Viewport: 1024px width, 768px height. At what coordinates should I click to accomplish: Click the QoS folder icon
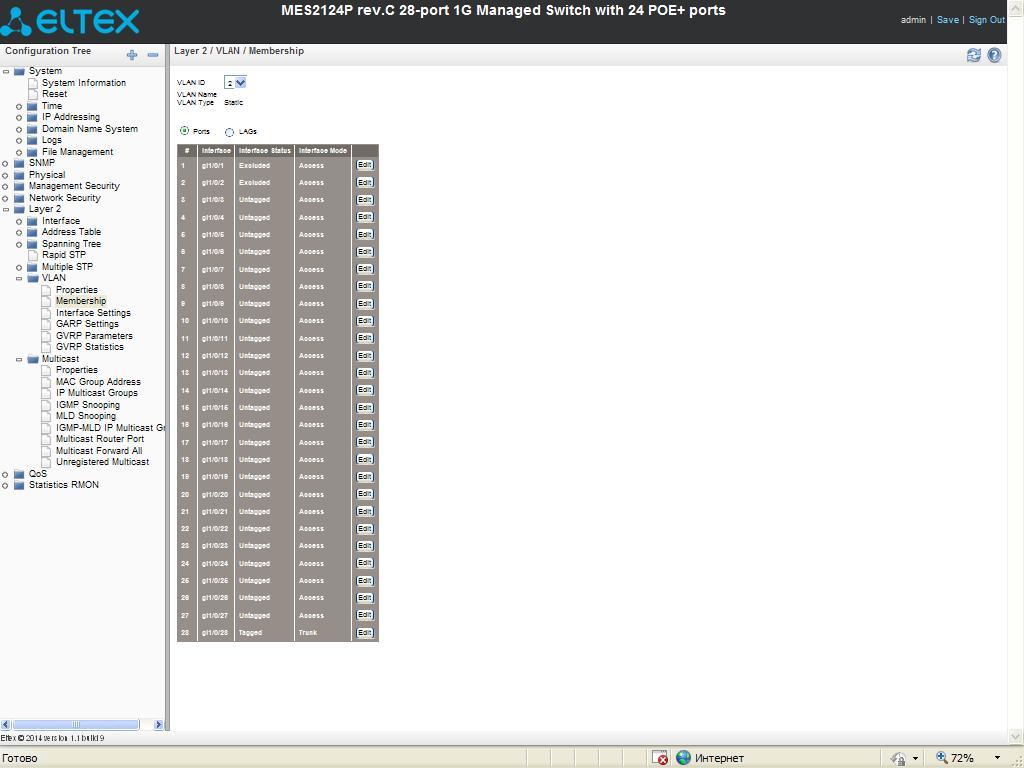(19, 474)
